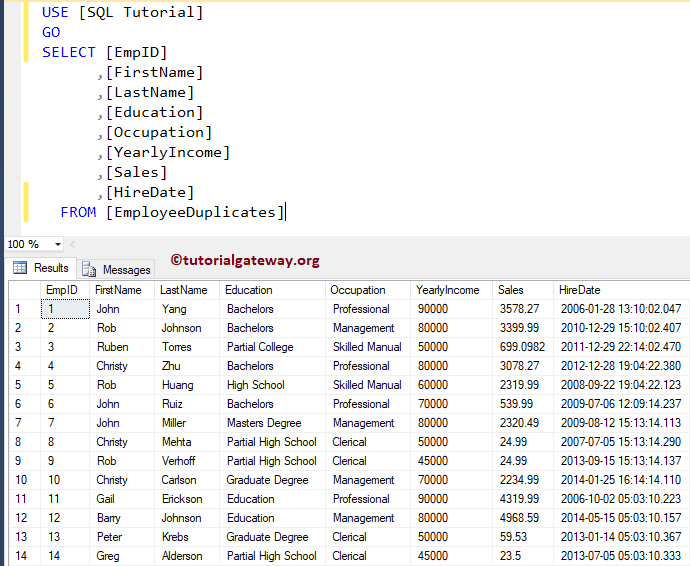Image resolution: width=690 pixels, height=566 pixels.
Task: Click the sales value 699.0982
Action: (x=523, y=347)
